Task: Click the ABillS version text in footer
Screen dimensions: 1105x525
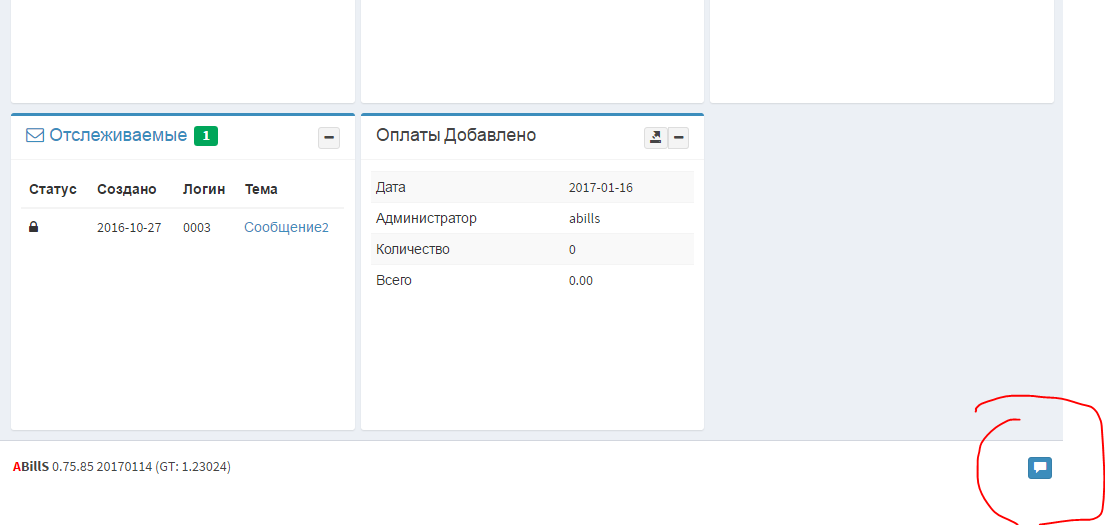Action: [122, 466]
